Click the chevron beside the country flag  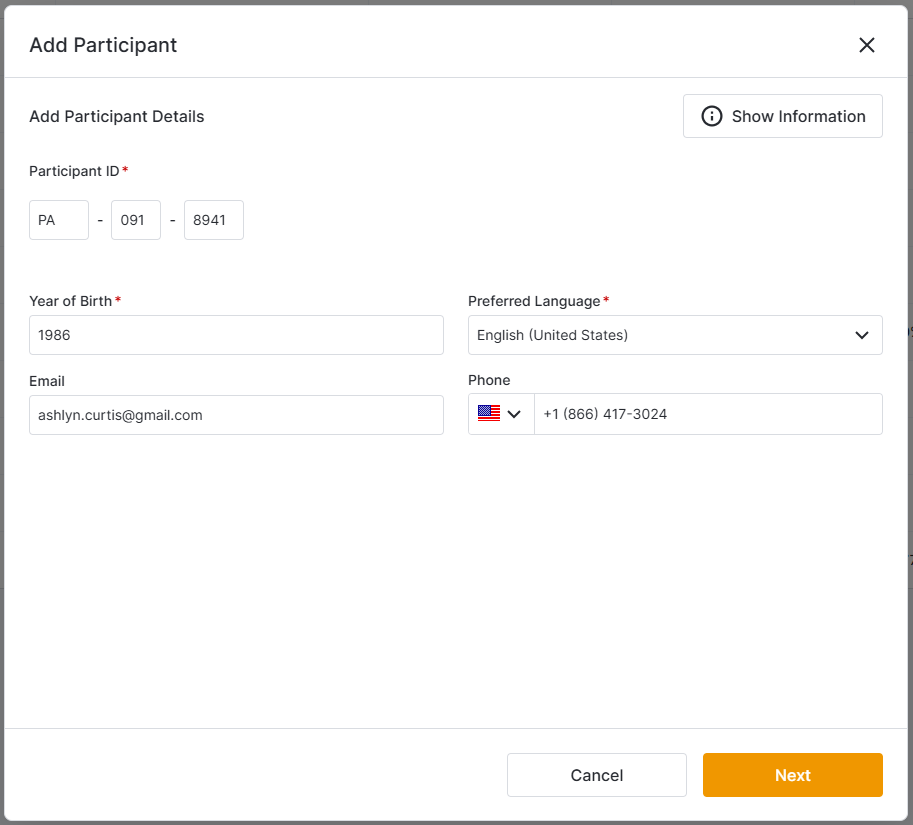tap(513, 414)
